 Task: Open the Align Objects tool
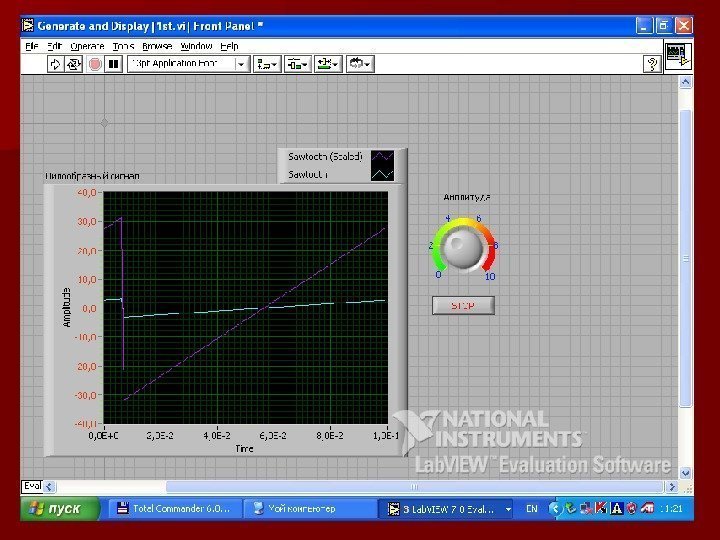tap(267, 64)
